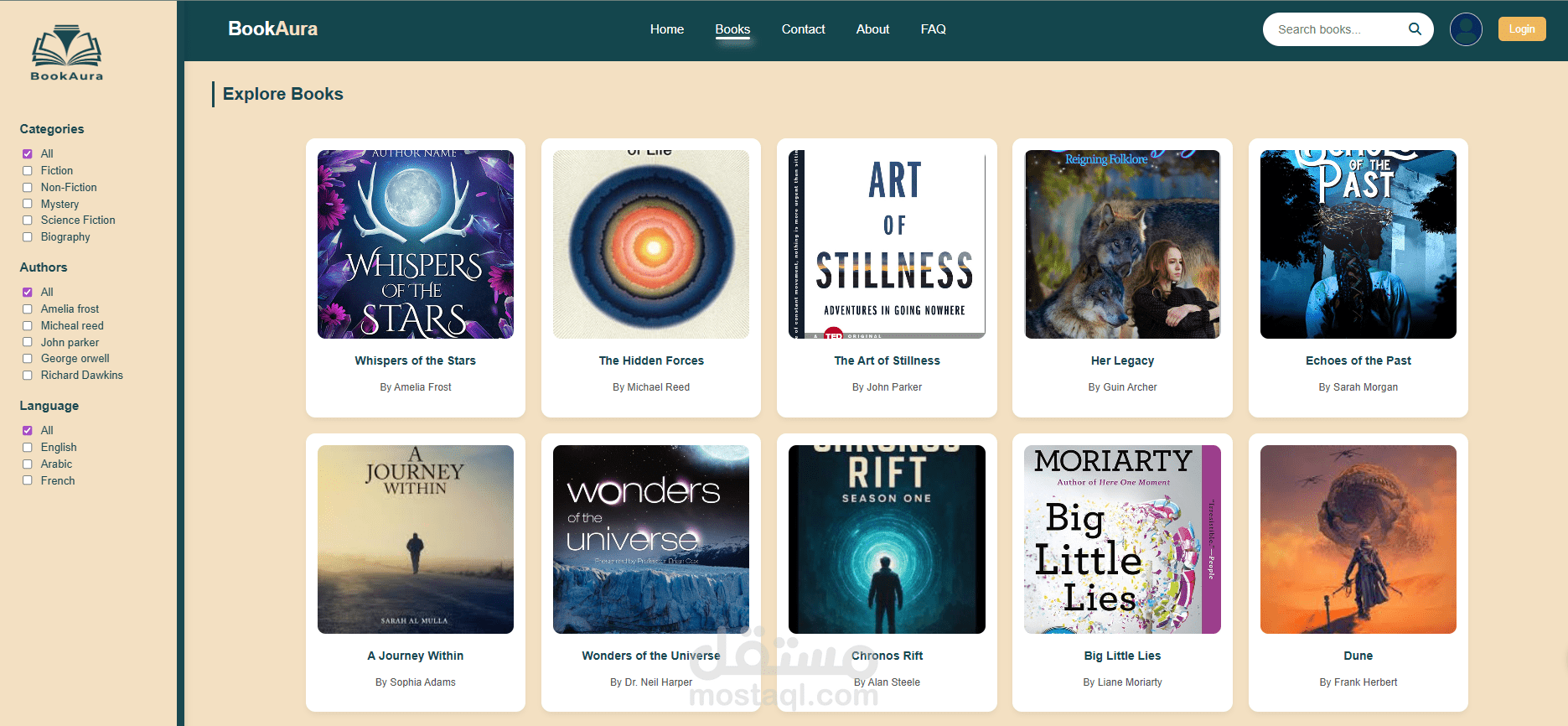Viewport: 1568px width, 726px height.
Task: Click the Categories filter heading
Action: click(x=52, y=129)
